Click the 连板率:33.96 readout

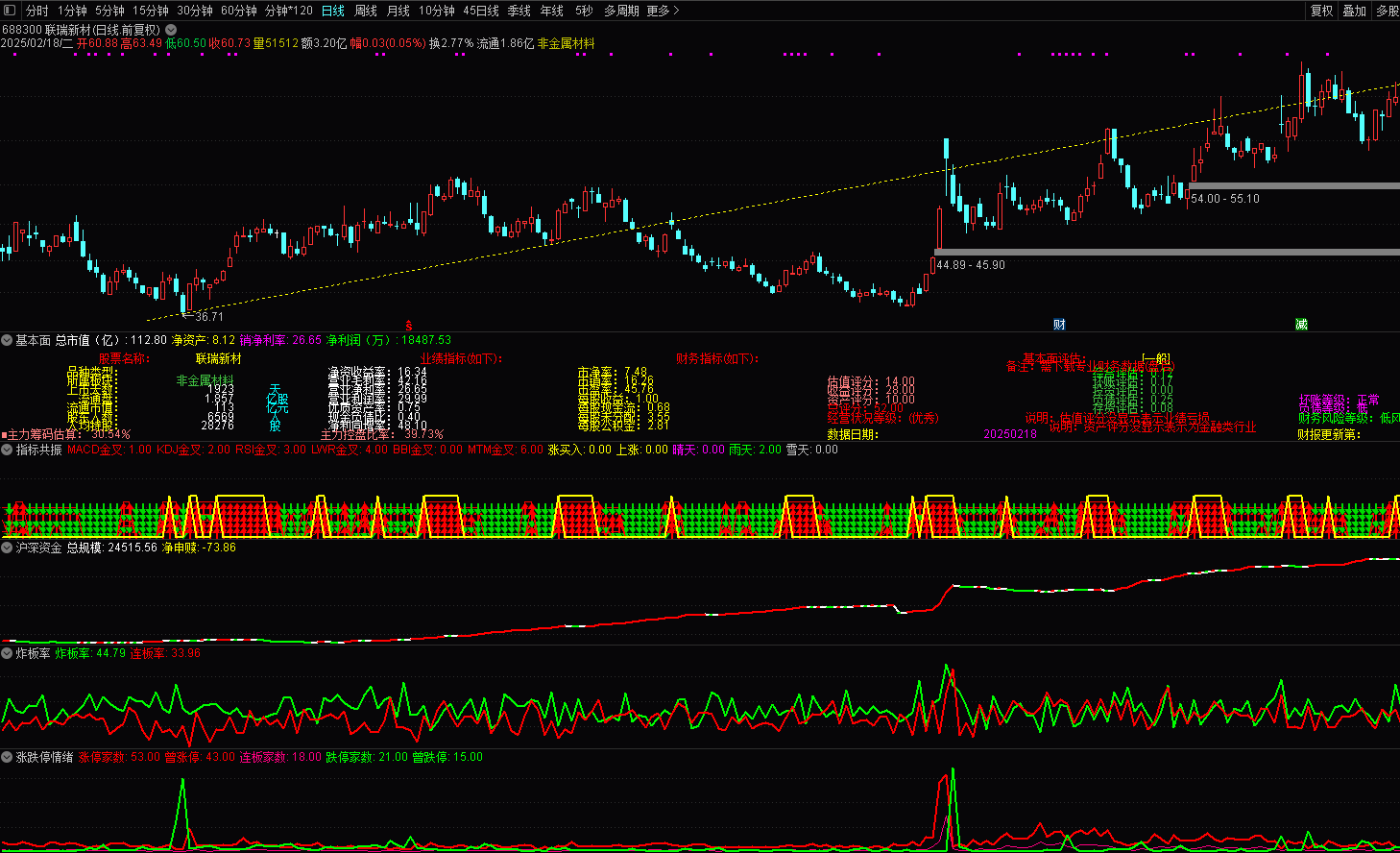point(165,653)
